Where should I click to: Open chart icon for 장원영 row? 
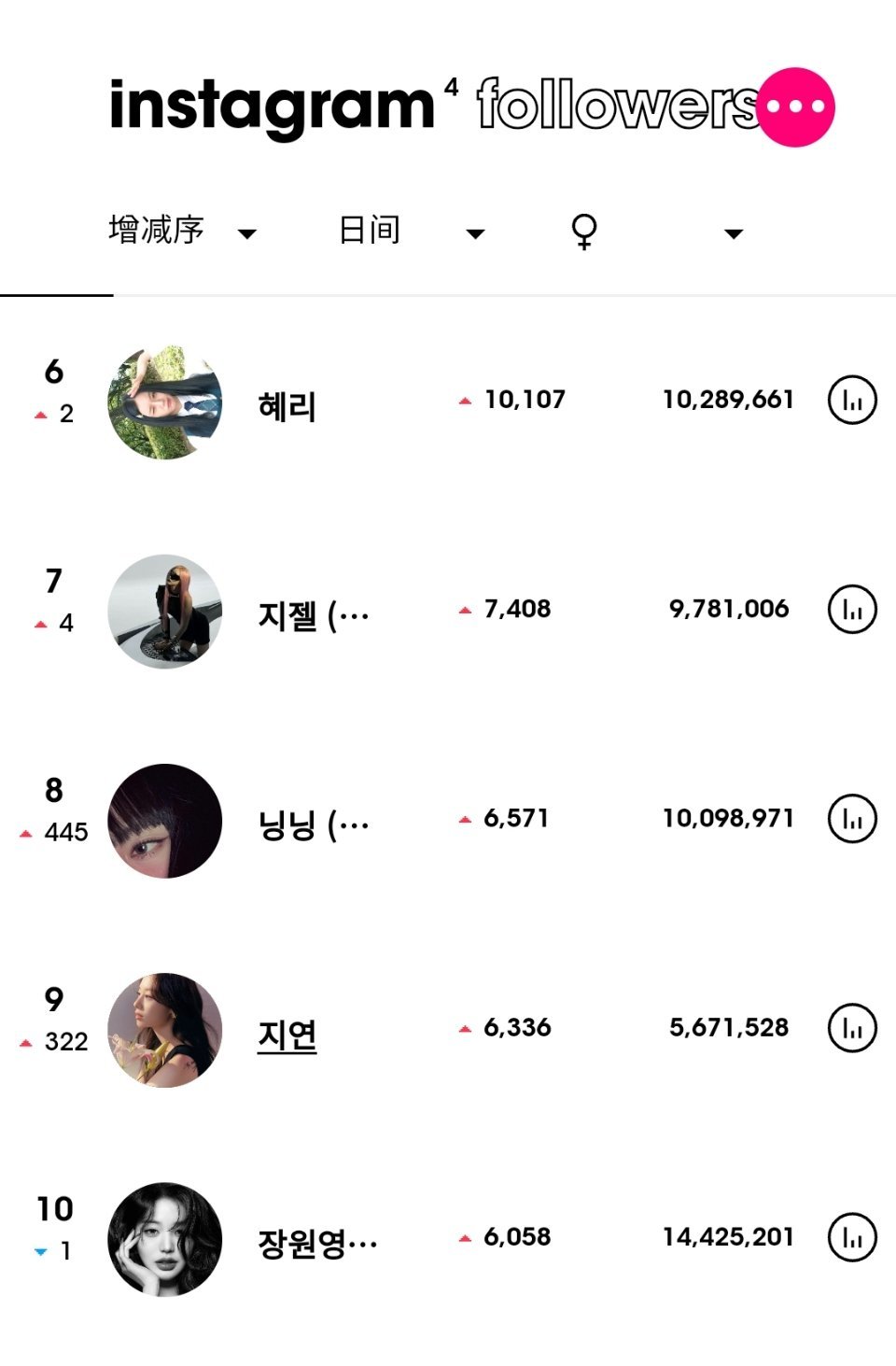pos(852,1237)
